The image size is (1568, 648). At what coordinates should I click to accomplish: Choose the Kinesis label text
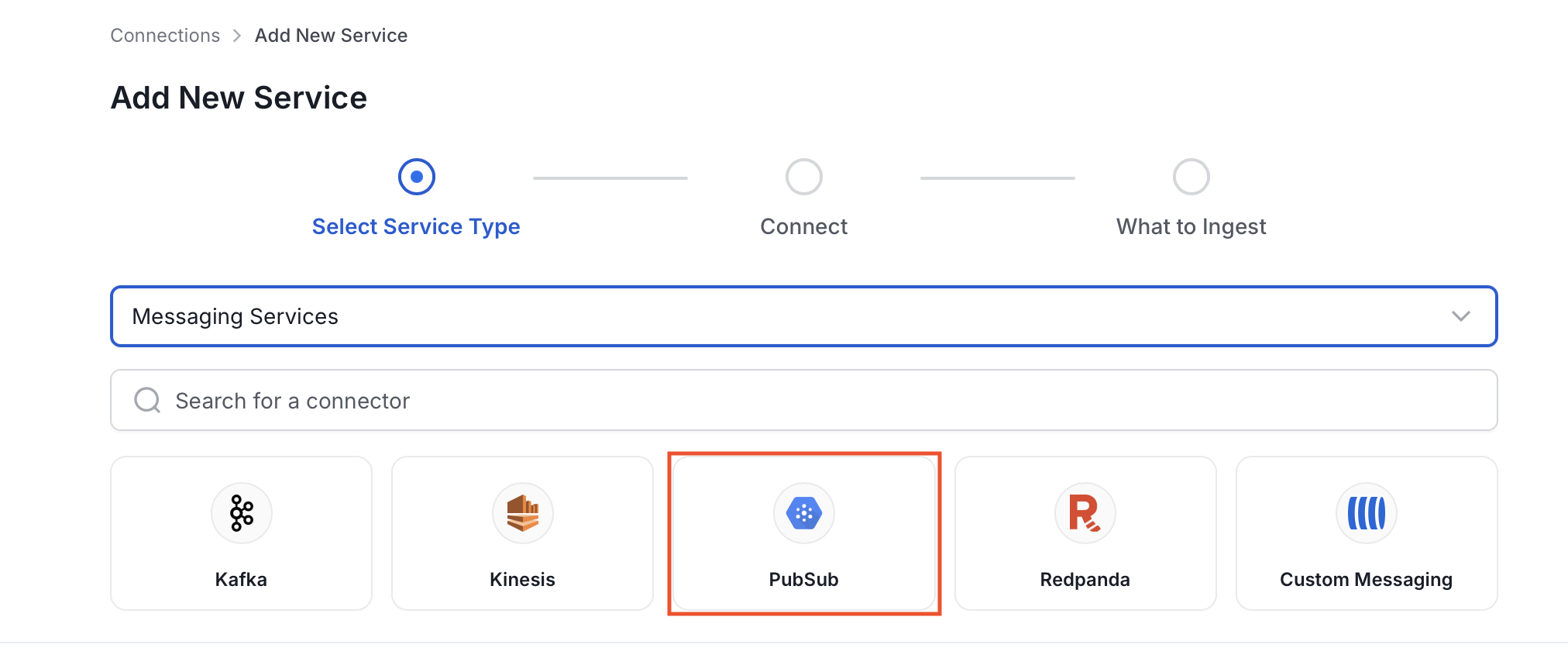click(523, 580)
